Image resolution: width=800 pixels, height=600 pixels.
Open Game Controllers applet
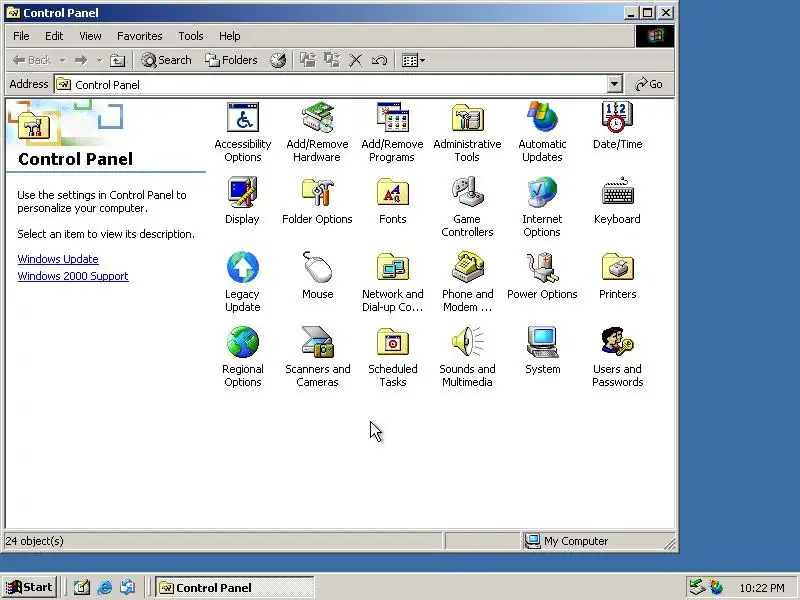pyautogui.click(x=467, y=207)
